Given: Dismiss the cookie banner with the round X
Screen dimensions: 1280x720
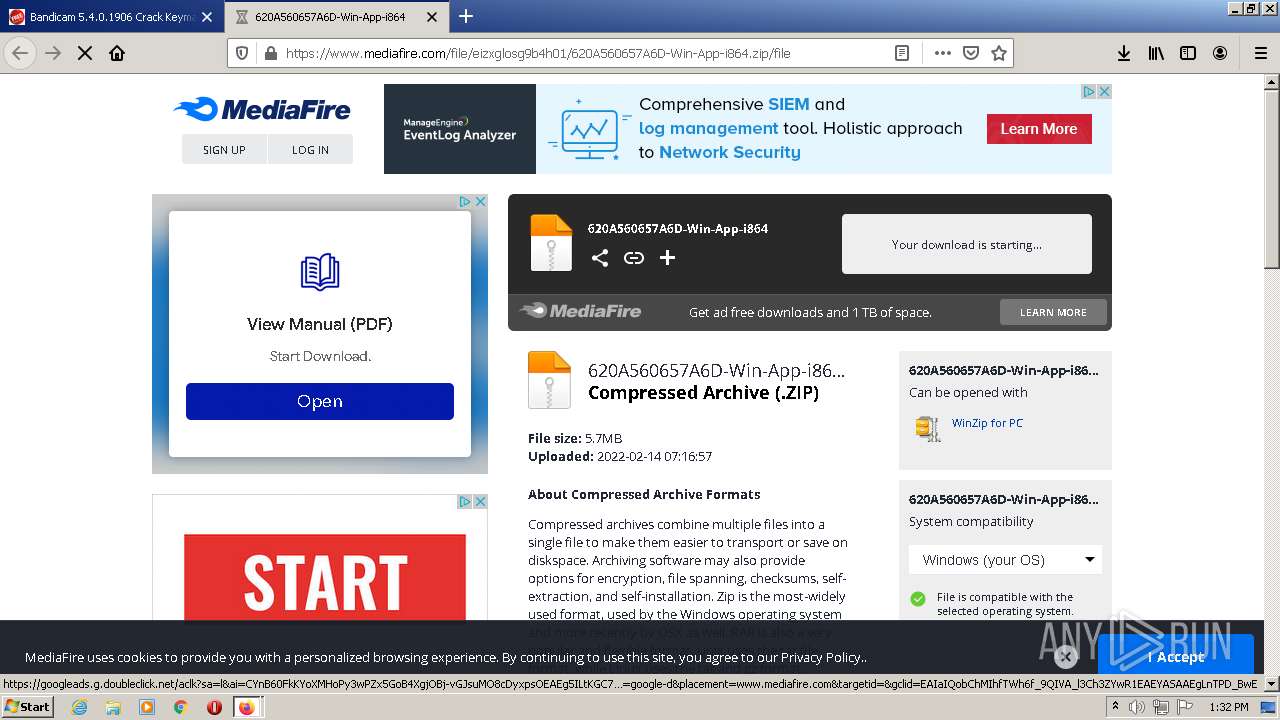Looking at the screenshot, I should tap(1066, 656).
